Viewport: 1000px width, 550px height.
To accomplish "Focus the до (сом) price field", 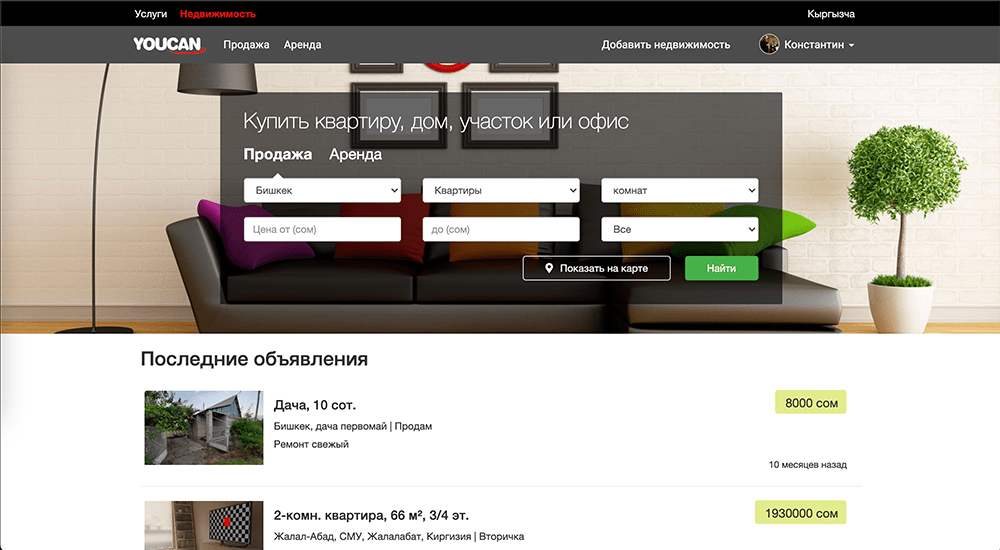I will [501, 229].
